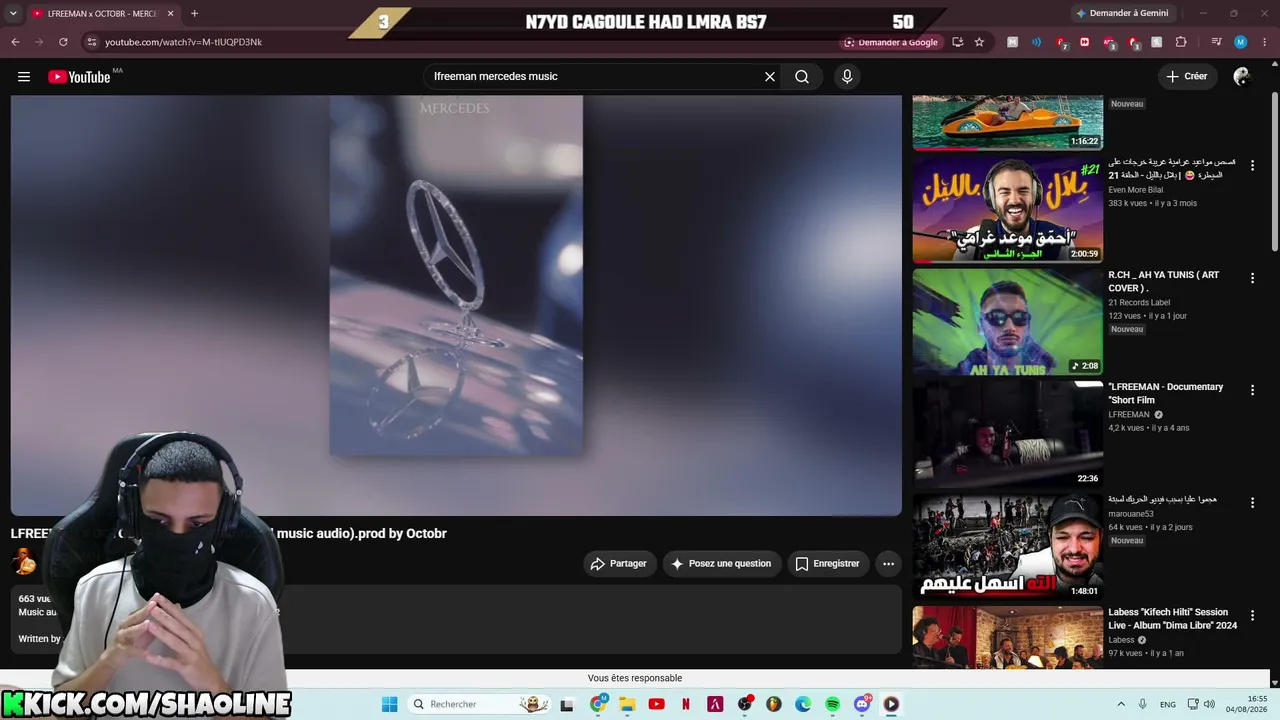Open the "LFREEMAN - Documentary" video title

tap(1166, 393)
